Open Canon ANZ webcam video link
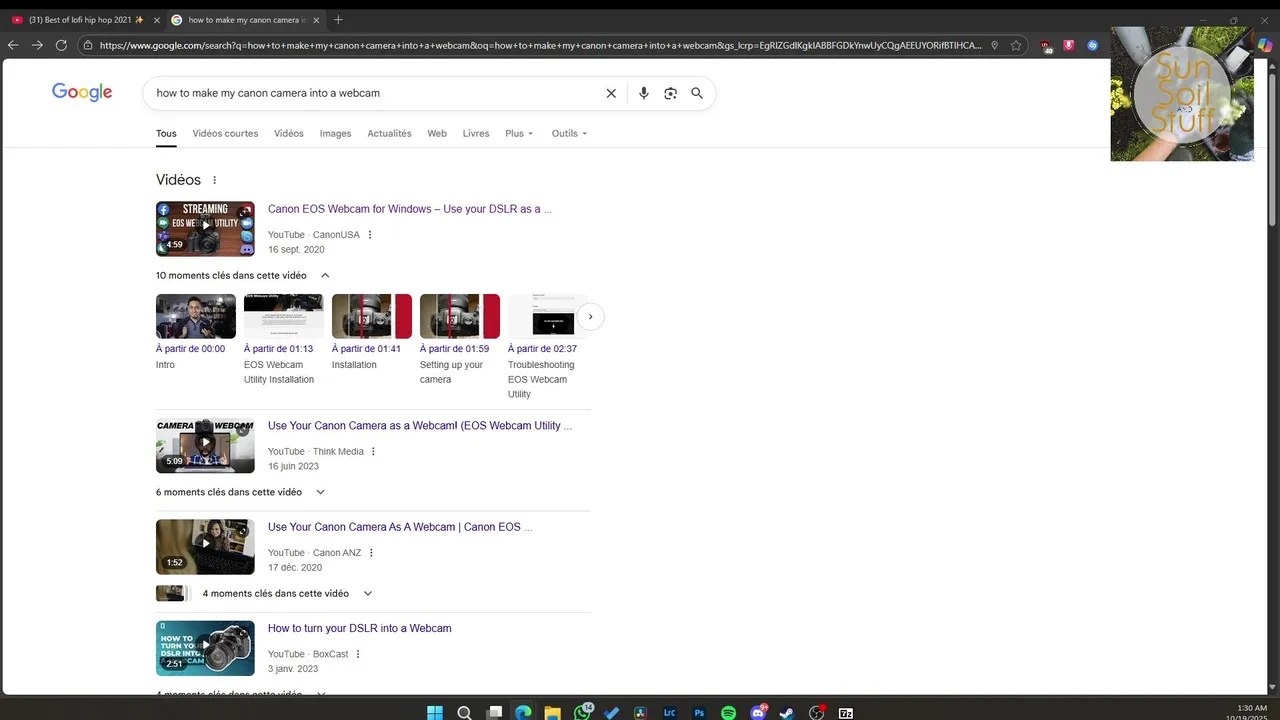1280x720 pixels. [400, 527]
